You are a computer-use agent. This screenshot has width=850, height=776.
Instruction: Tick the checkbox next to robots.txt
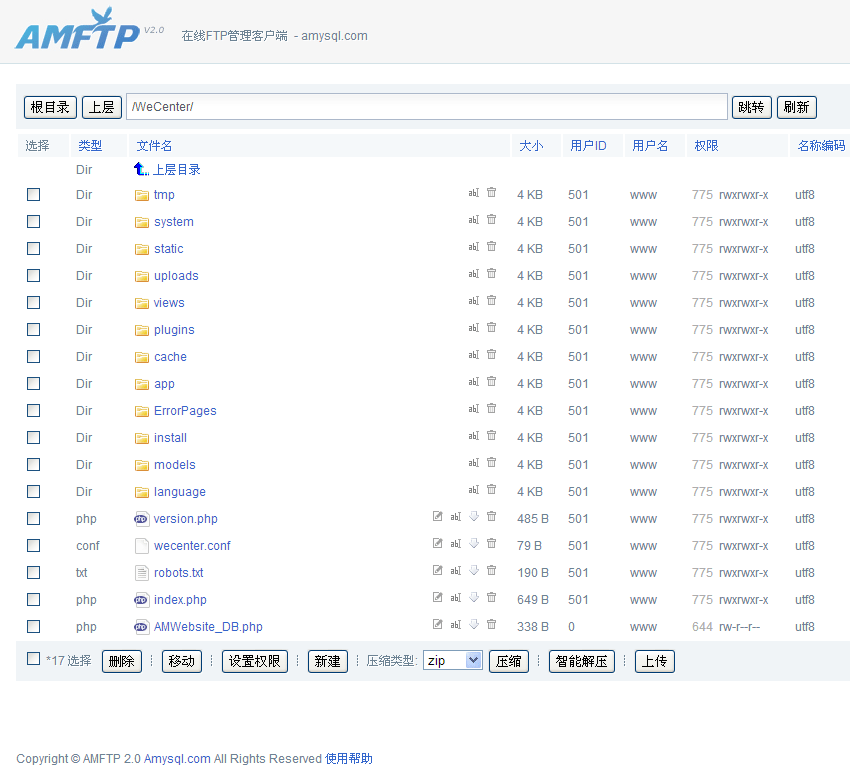pyautogui.click(x=34, y=572)
